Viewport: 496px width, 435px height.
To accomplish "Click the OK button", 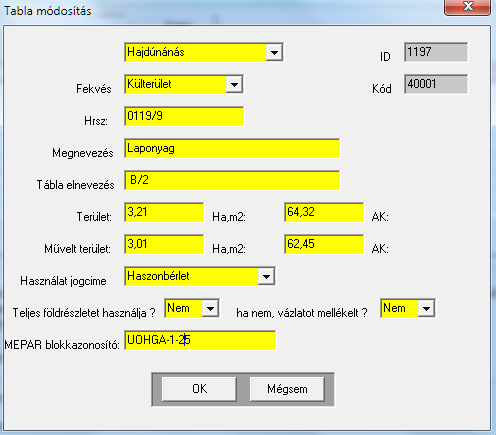I will pos(199,389).
